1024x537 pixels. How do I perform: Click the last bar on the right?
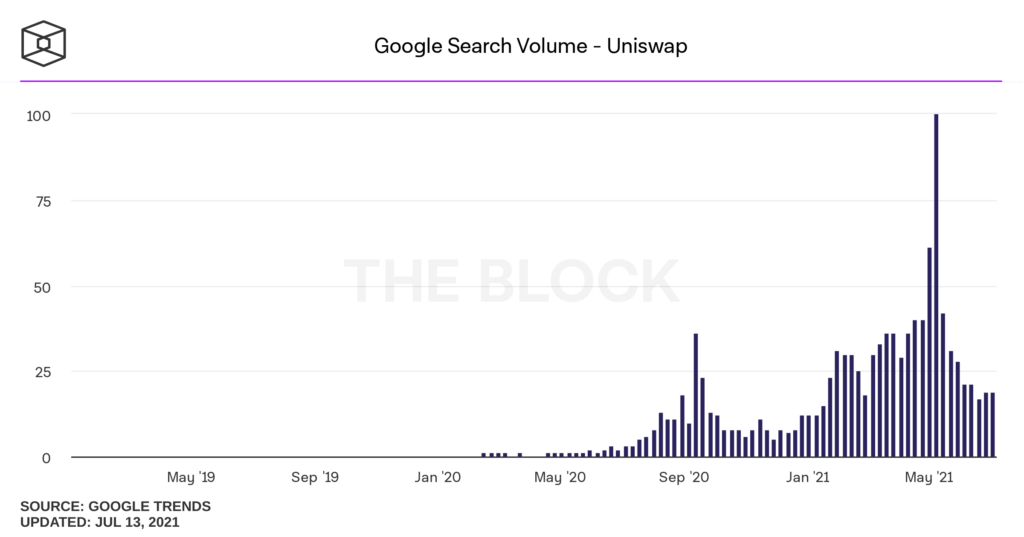pyautogui.click(x=993, y=425)
